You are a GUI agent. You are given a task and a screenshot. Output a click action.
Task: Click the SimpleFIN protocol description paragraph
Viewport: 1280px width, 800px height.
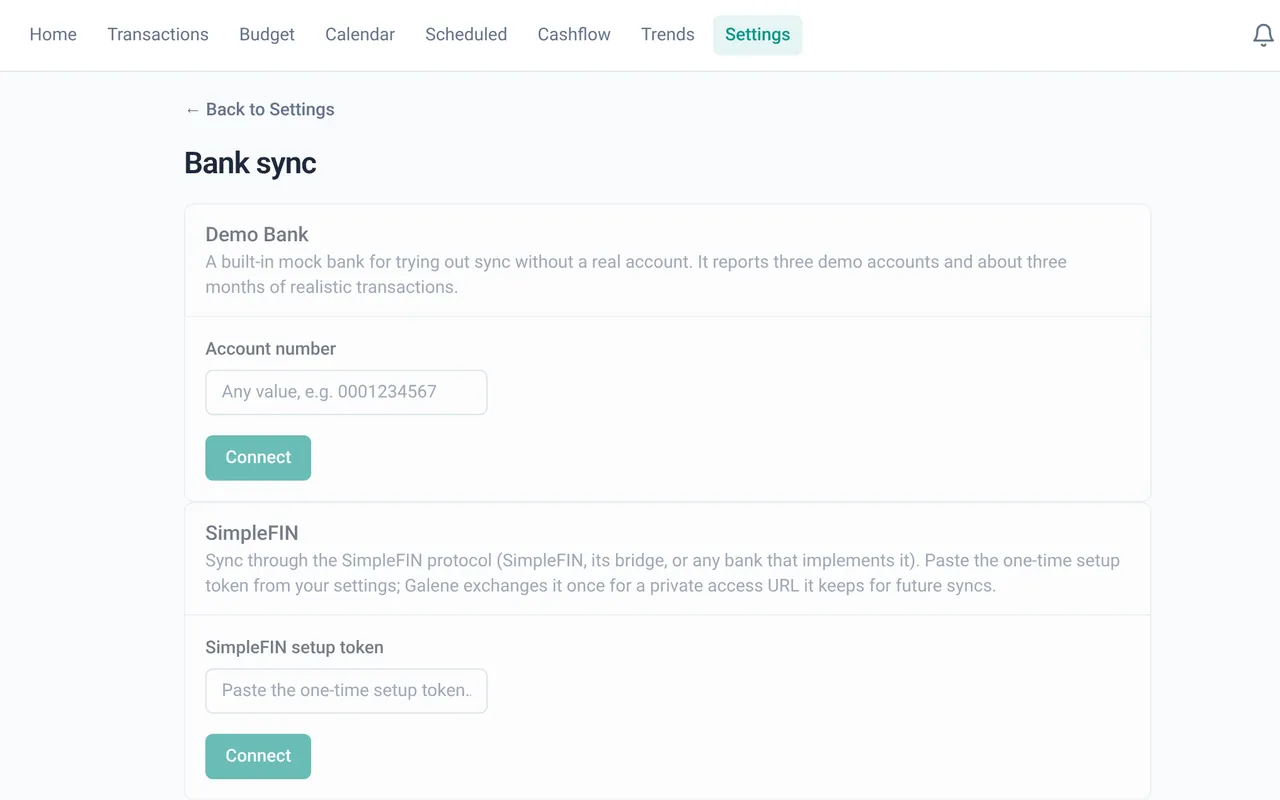tap(663, 573)
